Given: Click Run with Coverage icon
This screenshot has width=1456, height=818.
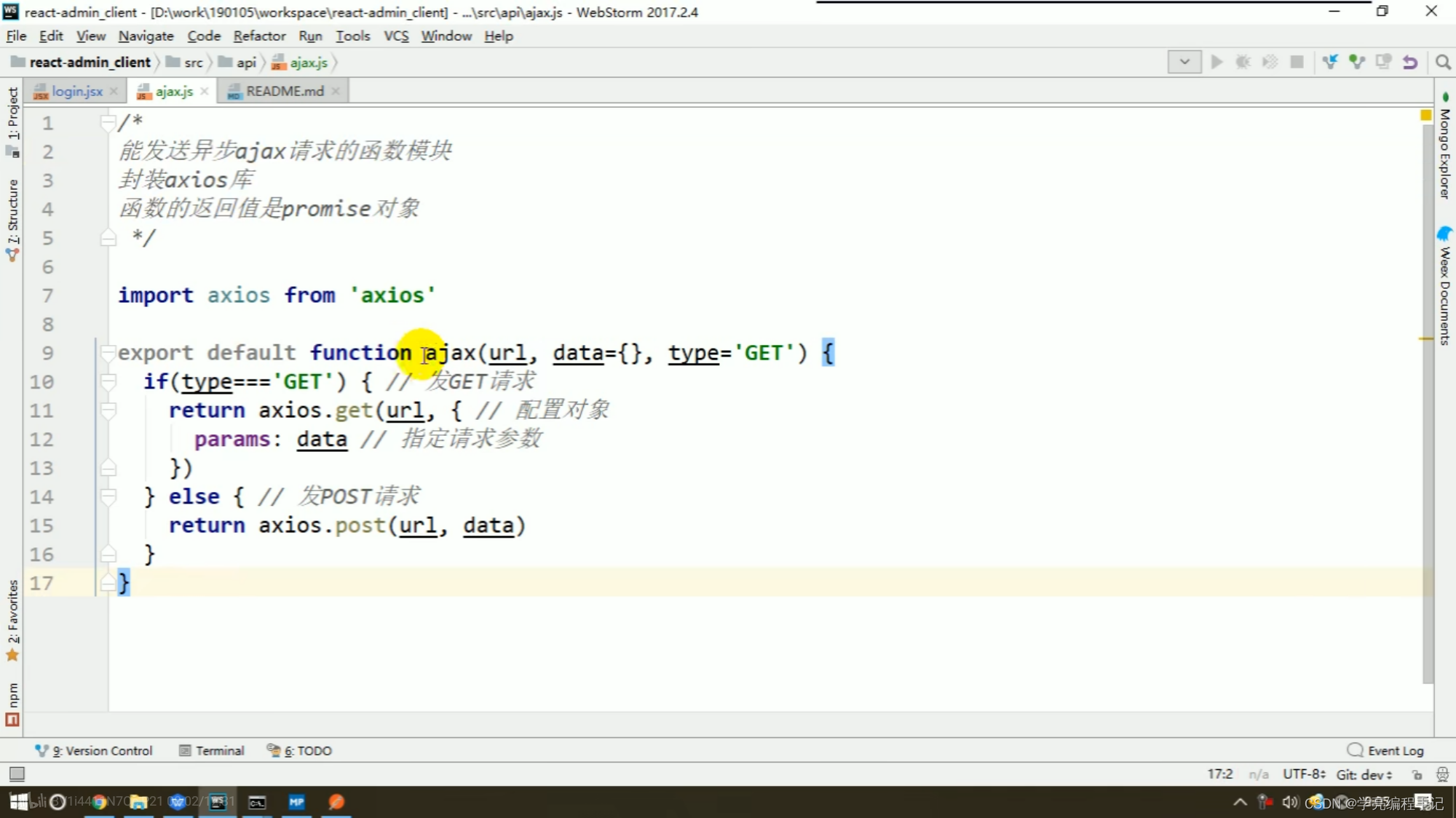Looking at the screenshot, I should [1270, 62].
